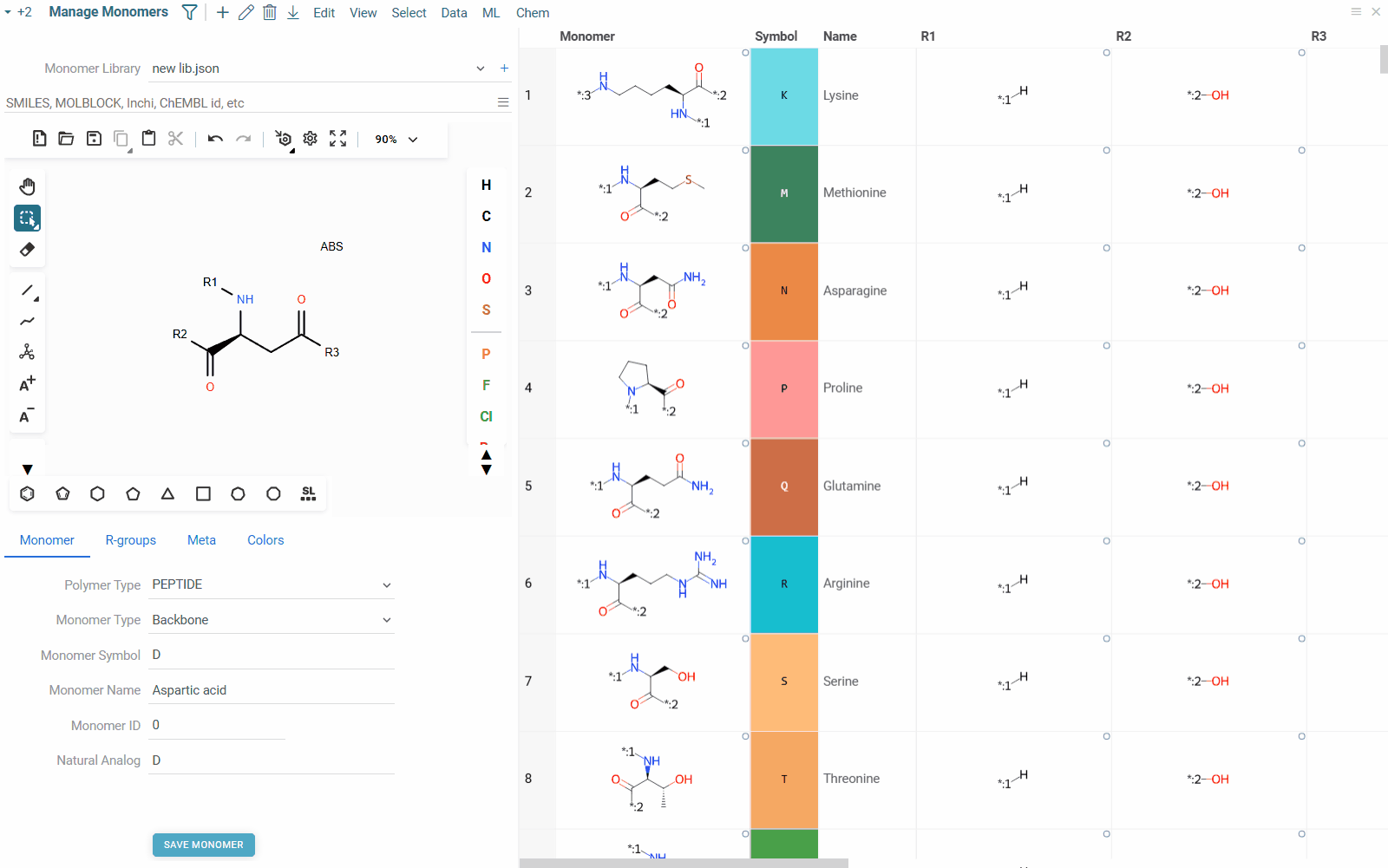The height and width of the screenshot is (868, 1388).
Task: Toggle fullscreen mode in the sketcher
Action: (337, 139)
